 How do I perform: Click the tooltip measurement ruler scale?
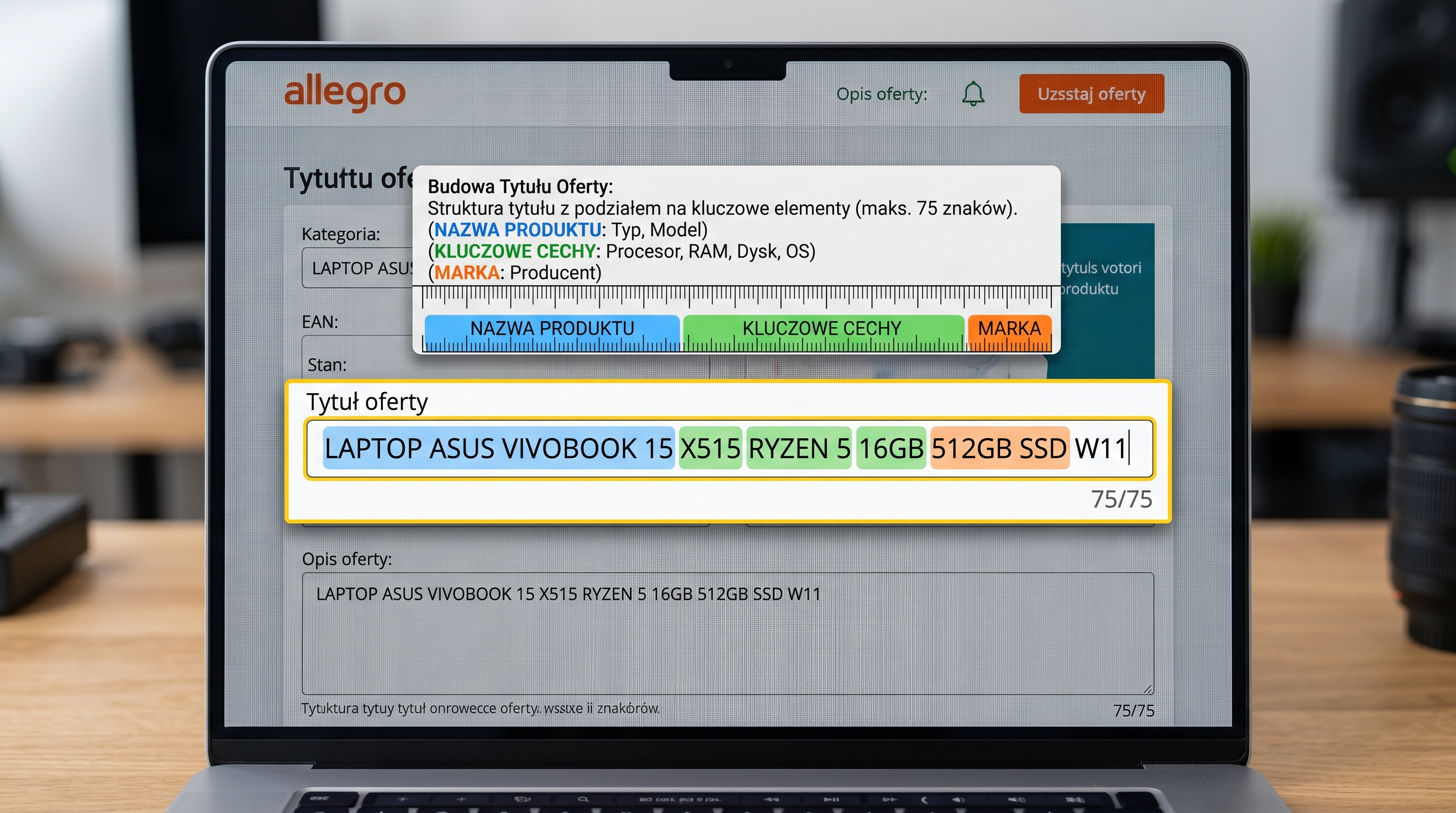[x=736, y=297]
